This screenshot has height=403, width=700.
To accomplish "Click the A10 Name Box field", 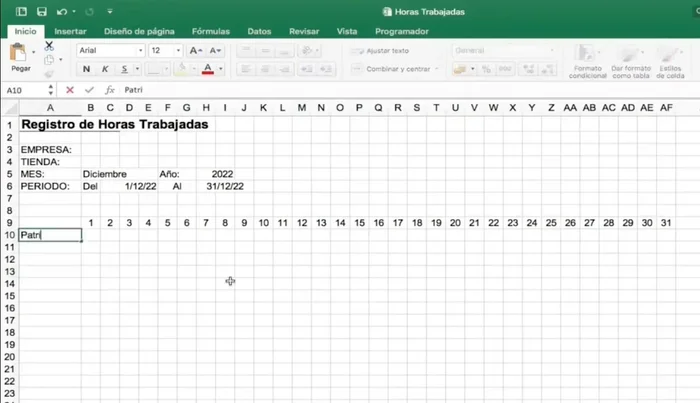I will click(x=26, y=90).
